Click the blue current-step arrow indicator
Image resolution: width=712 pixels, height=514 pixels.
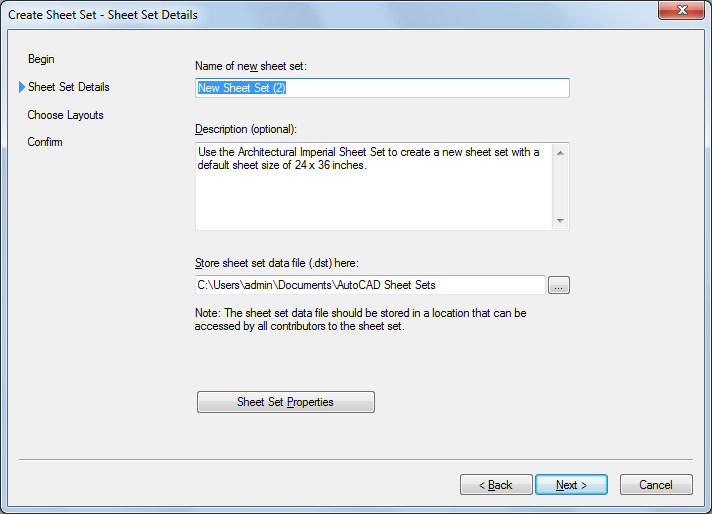(x=21, y=87)
